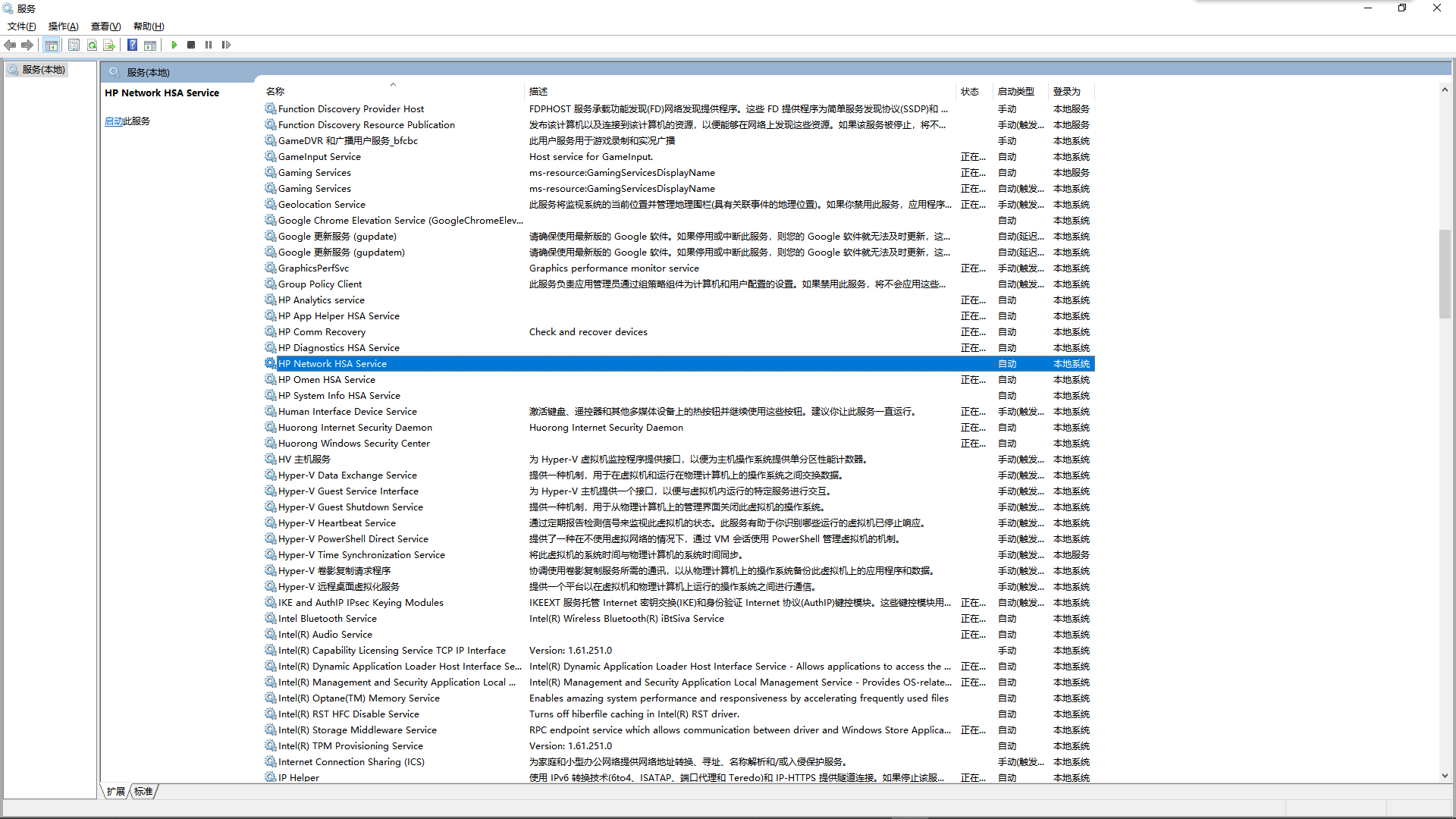Click the gear icon of Function Discovery Provider Host
The image size is (1456, 819).
270,108
